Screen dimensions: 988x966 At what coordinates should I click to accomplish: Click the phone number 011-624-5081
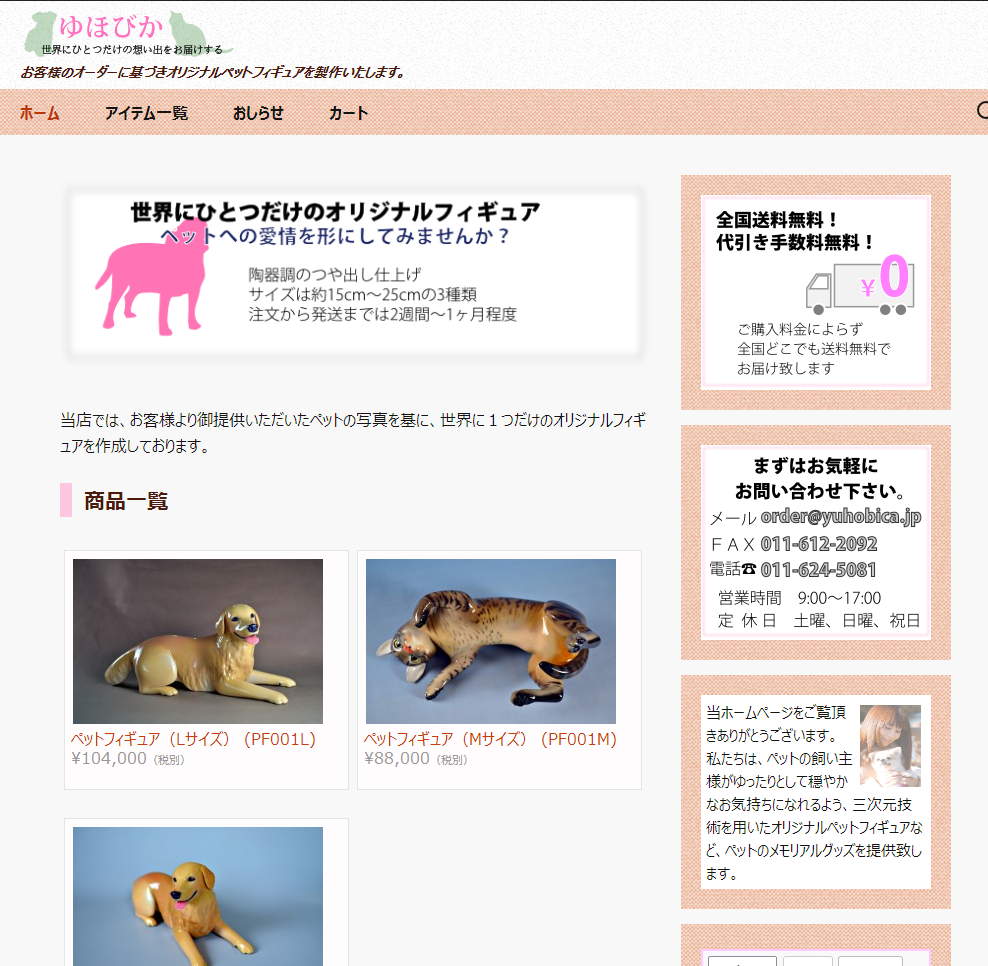(x=818, y=570)
